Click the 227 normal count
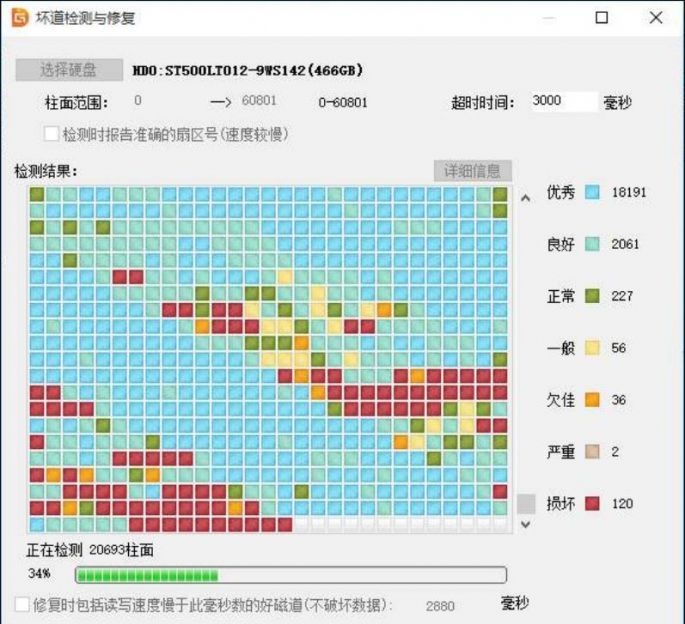Image resolution: width=685 pixels, height=624 pixels. tap(622, 296)
